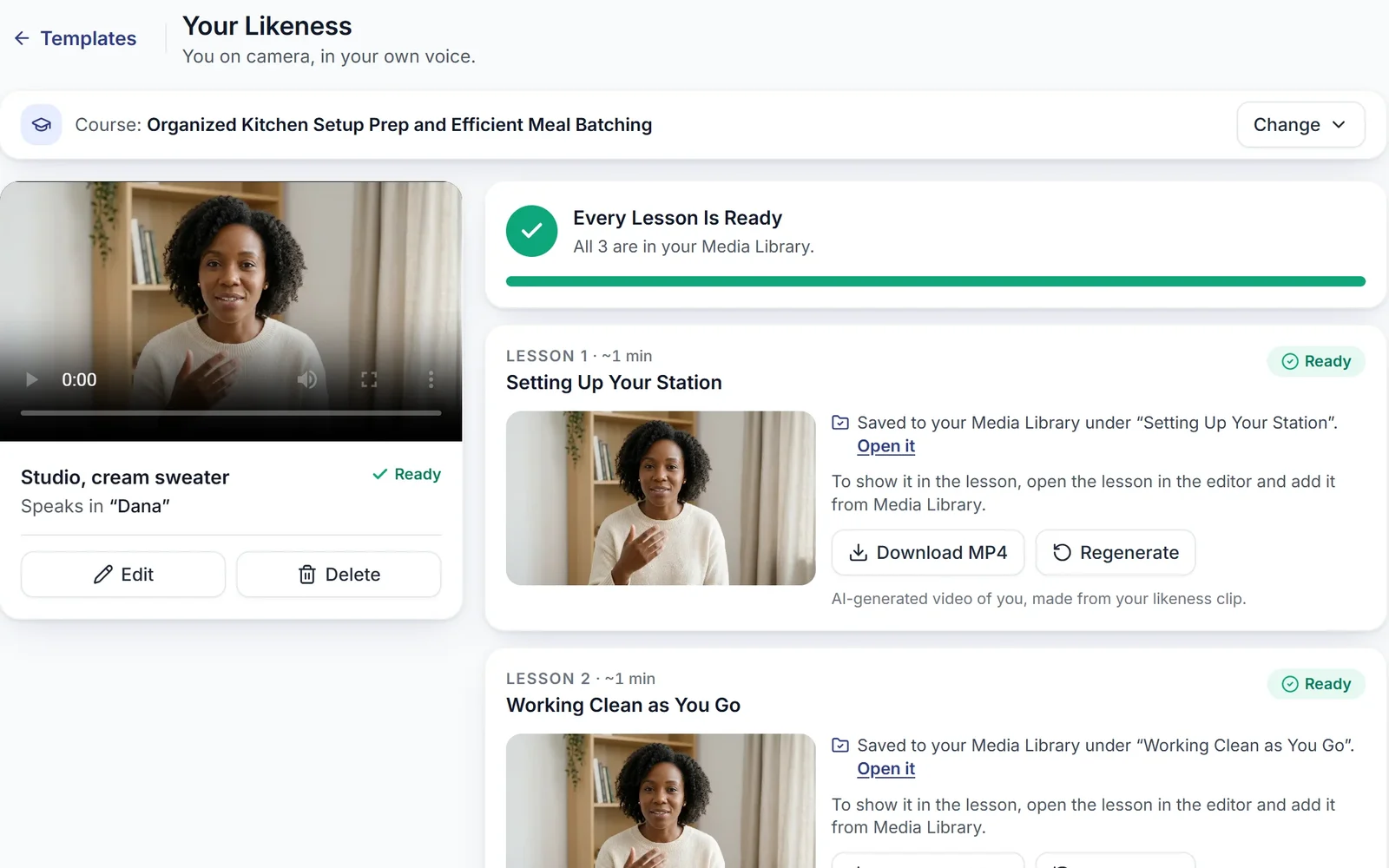This screenshot has height=868, width=1389.
Task: Click Open it for Working Clean as You Go
Action: (885, 769)
